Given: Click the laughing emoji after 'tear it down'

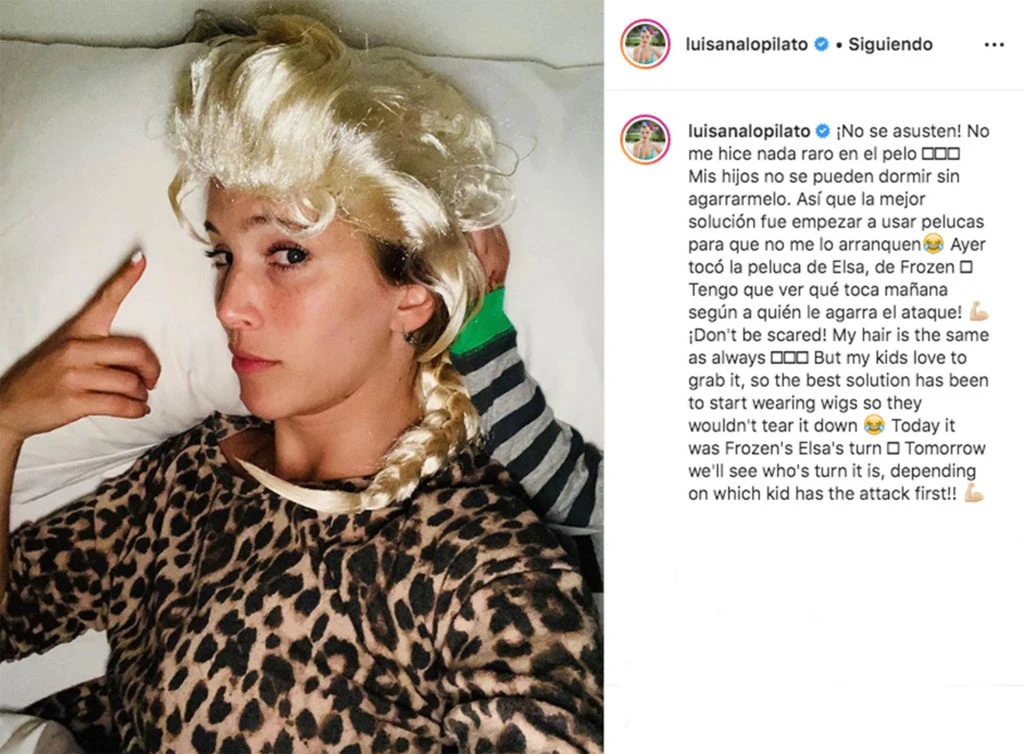Looking at the screenshot, I should pyautogui.click(x=873, y=426).
